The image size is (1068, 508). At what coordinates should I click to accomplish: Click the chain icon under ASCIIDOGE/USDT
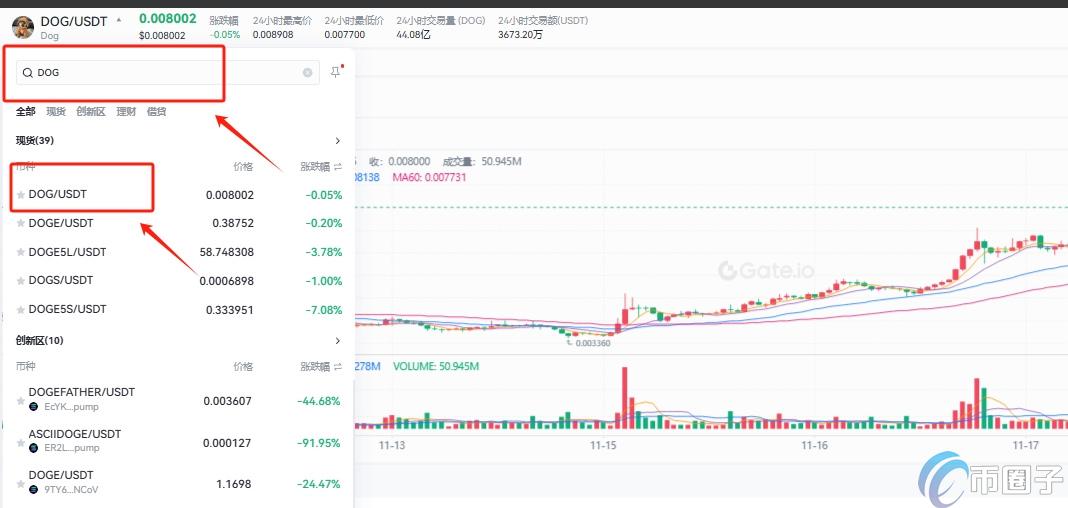tap(34, 448)
